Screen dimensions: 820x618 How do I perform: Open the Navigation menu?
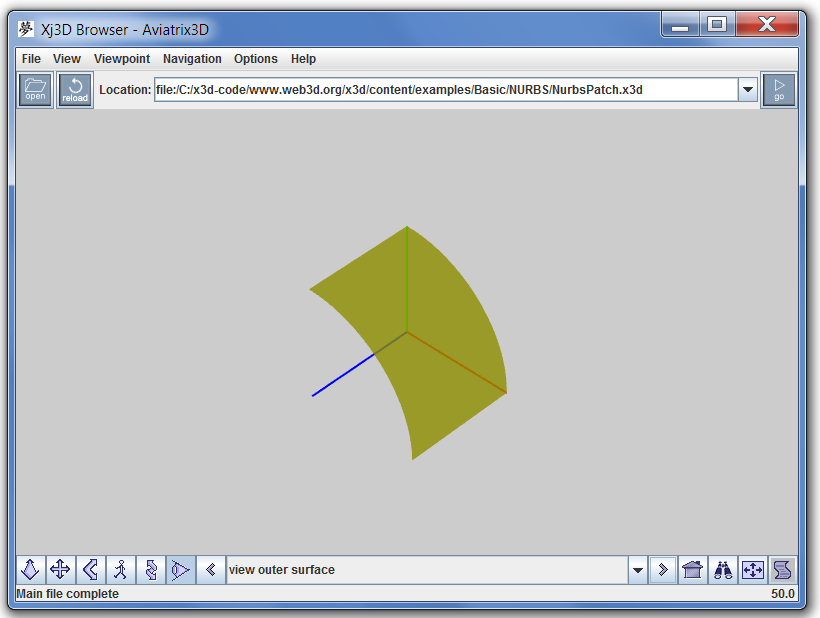point(192,59)
